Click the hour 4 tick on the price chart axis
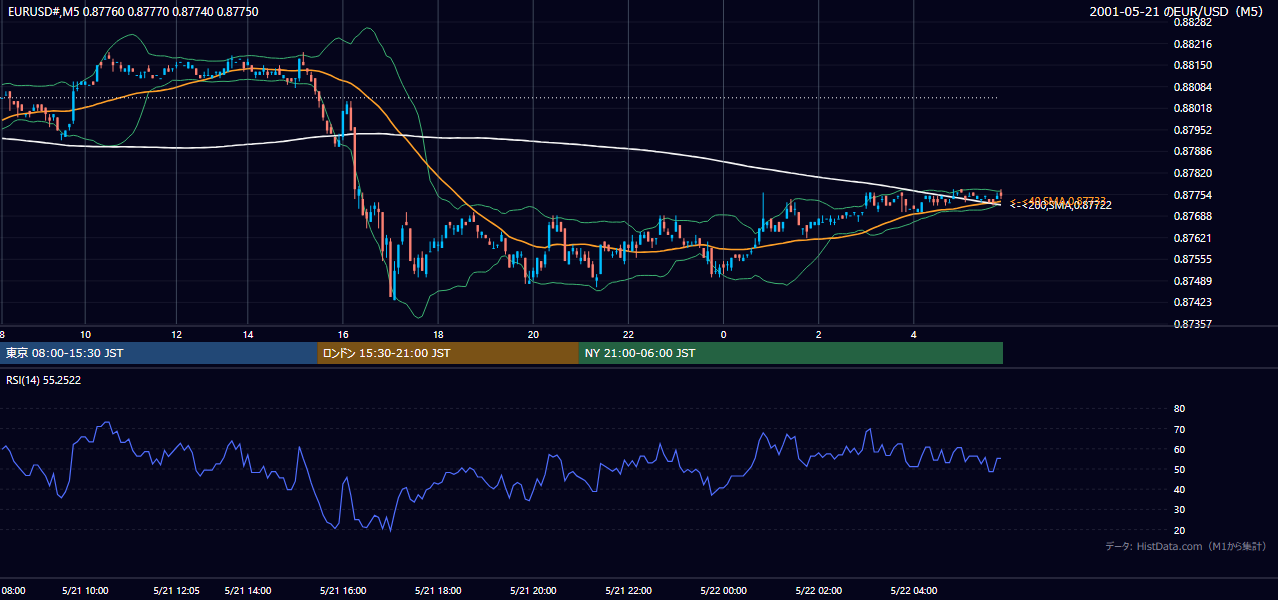The image size is (1278, 600). click(913, 334)
